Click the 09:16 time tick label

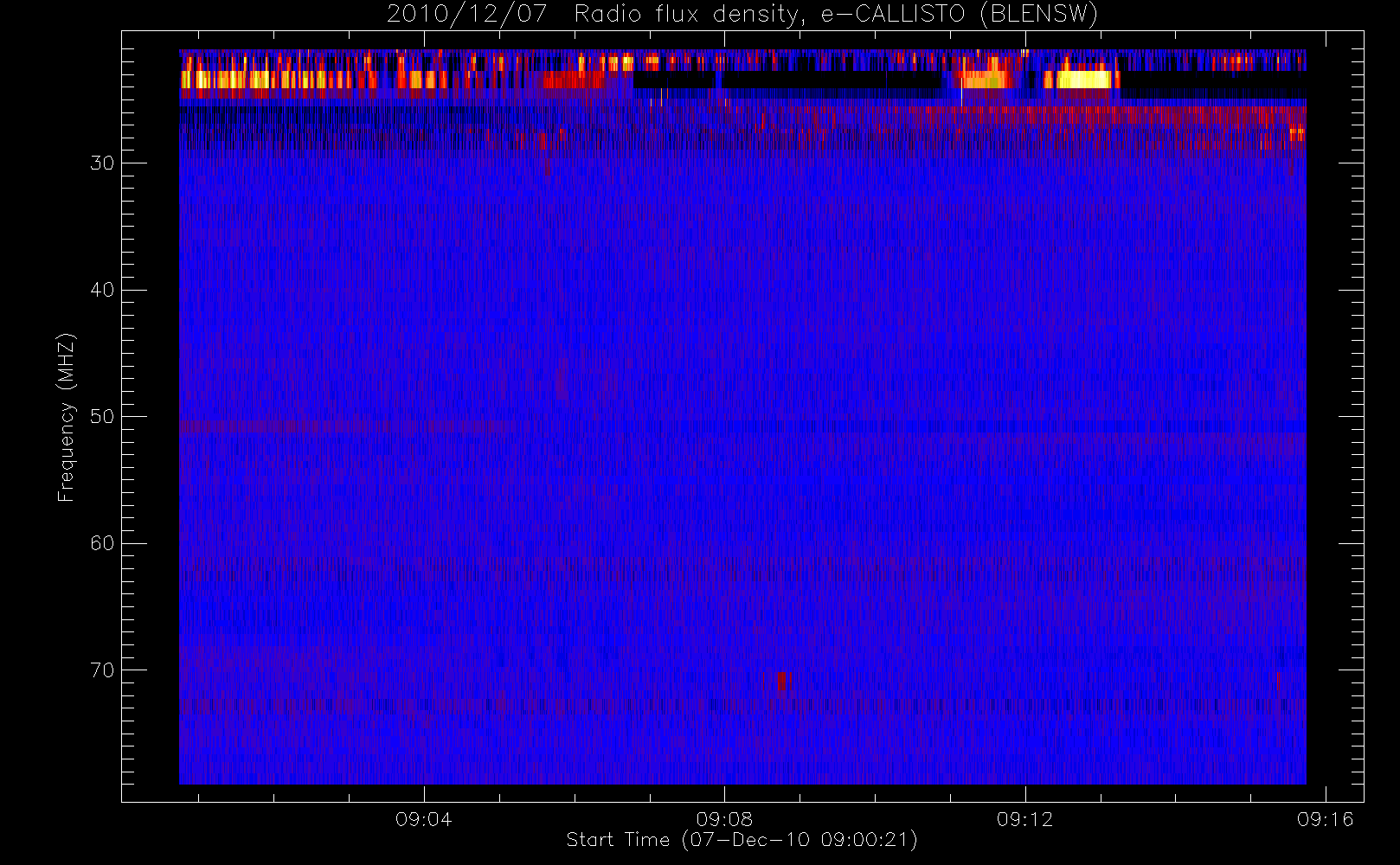[1325, 819]
